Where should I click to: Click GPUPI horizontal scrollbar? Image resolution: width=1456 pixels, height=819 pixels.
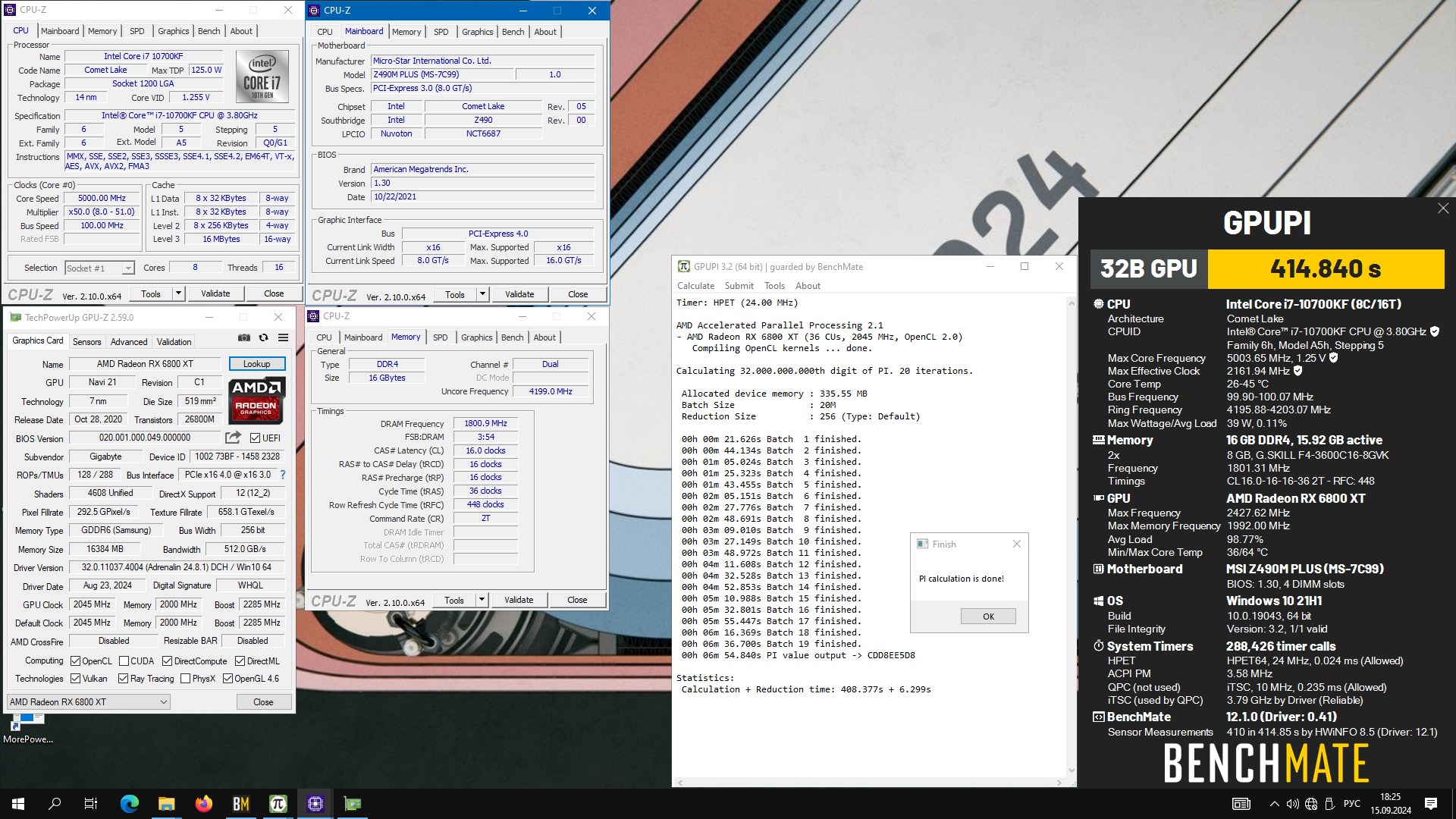tap(870, 782)
